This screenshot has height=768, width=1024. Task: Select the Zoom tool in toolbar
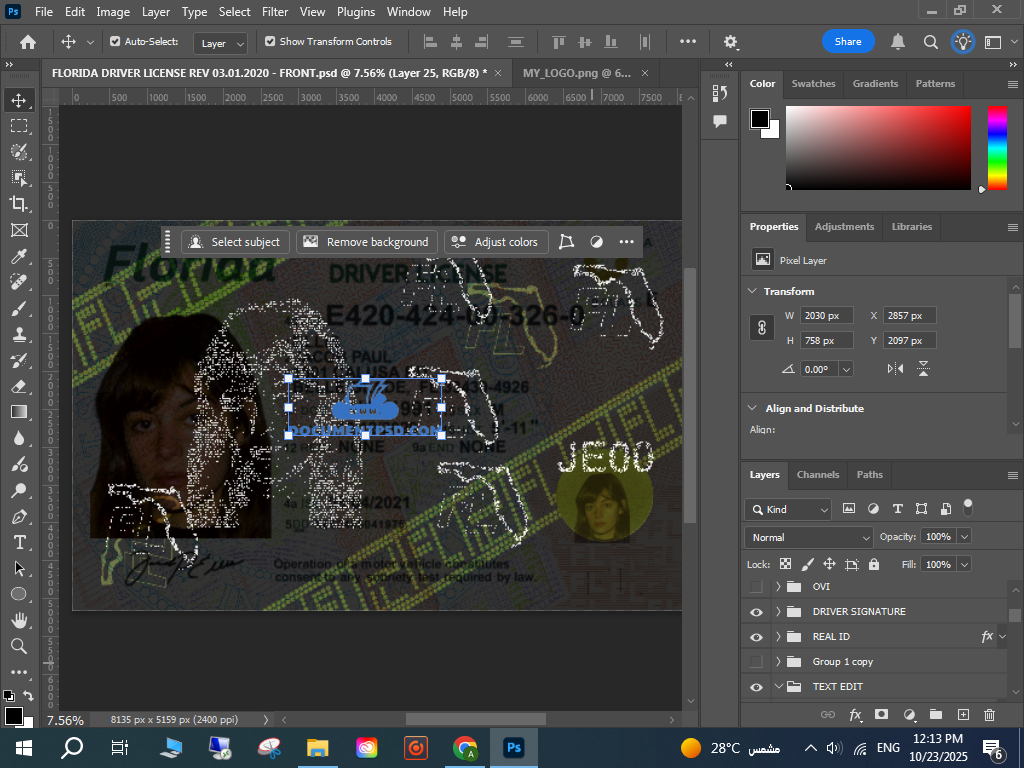[x=19, y=646]
